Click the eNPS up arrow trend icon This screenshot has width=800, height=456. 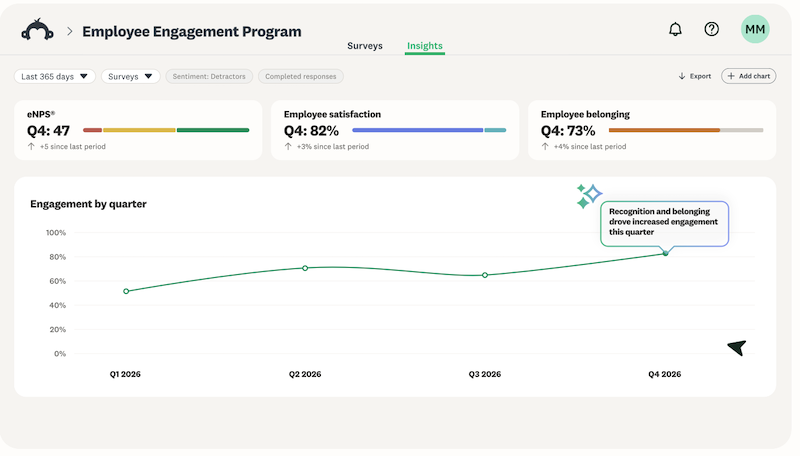point(32,146)
